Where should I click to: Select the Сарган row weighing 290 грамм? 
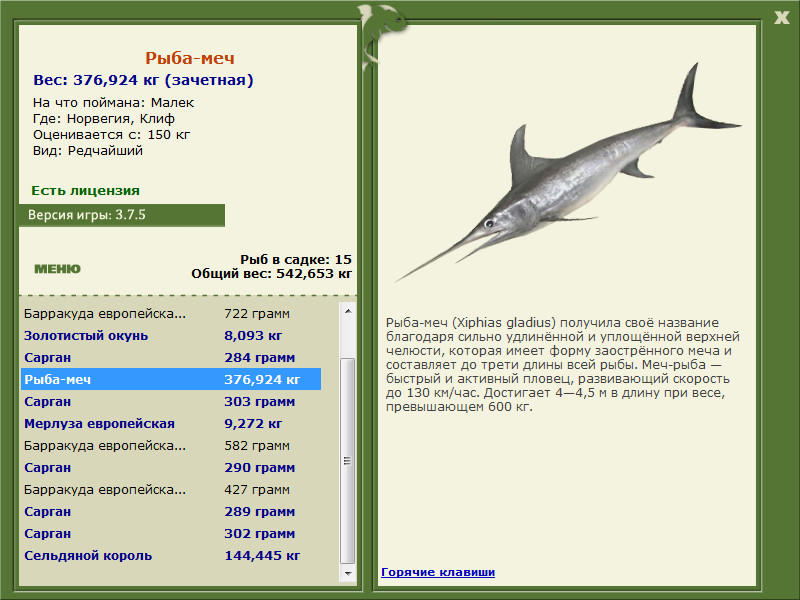[171, 467]
